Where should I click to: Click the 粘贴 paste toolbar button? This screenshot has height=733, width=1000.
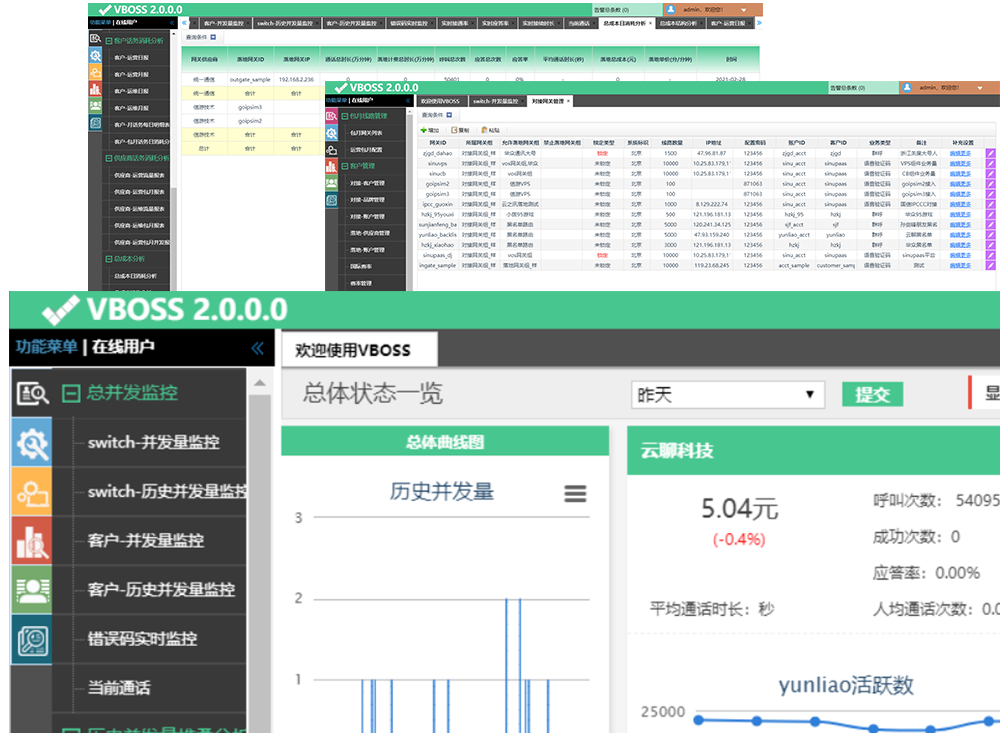[490, 130]
